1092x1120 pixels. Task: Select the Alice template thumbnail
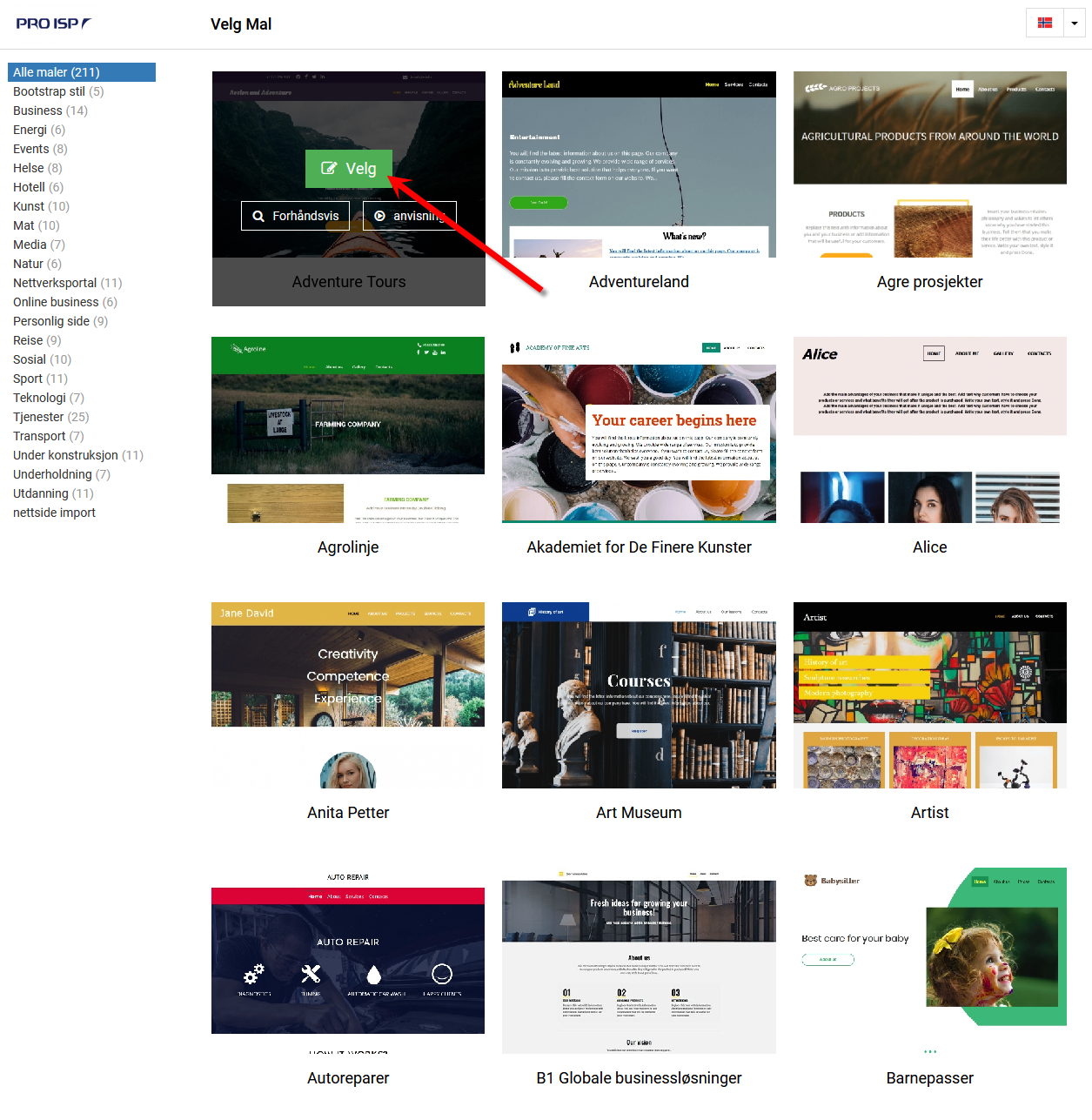click(x=929, y=430)
